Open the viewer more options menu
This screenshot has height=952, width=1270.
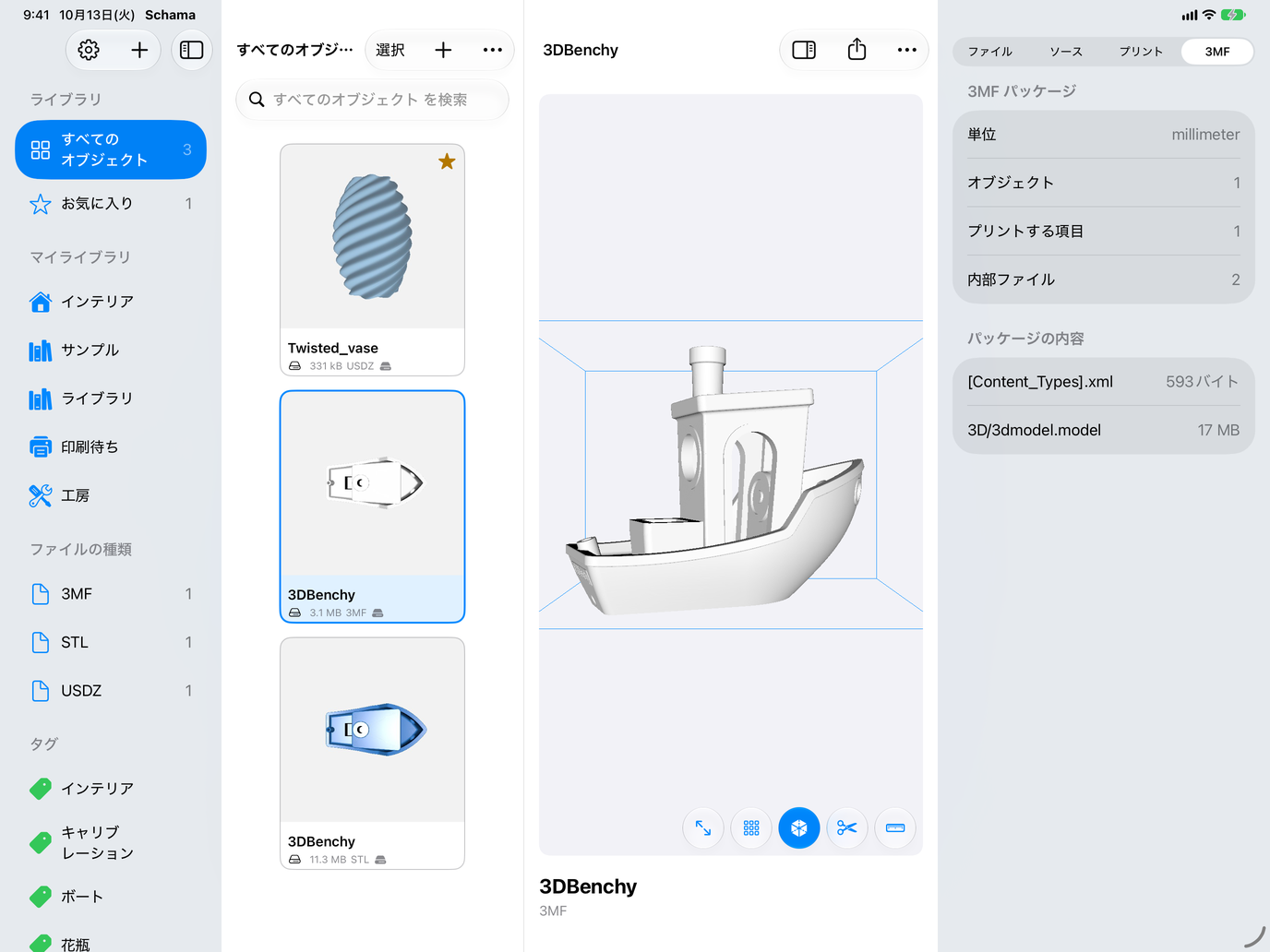tap(907, 50)
